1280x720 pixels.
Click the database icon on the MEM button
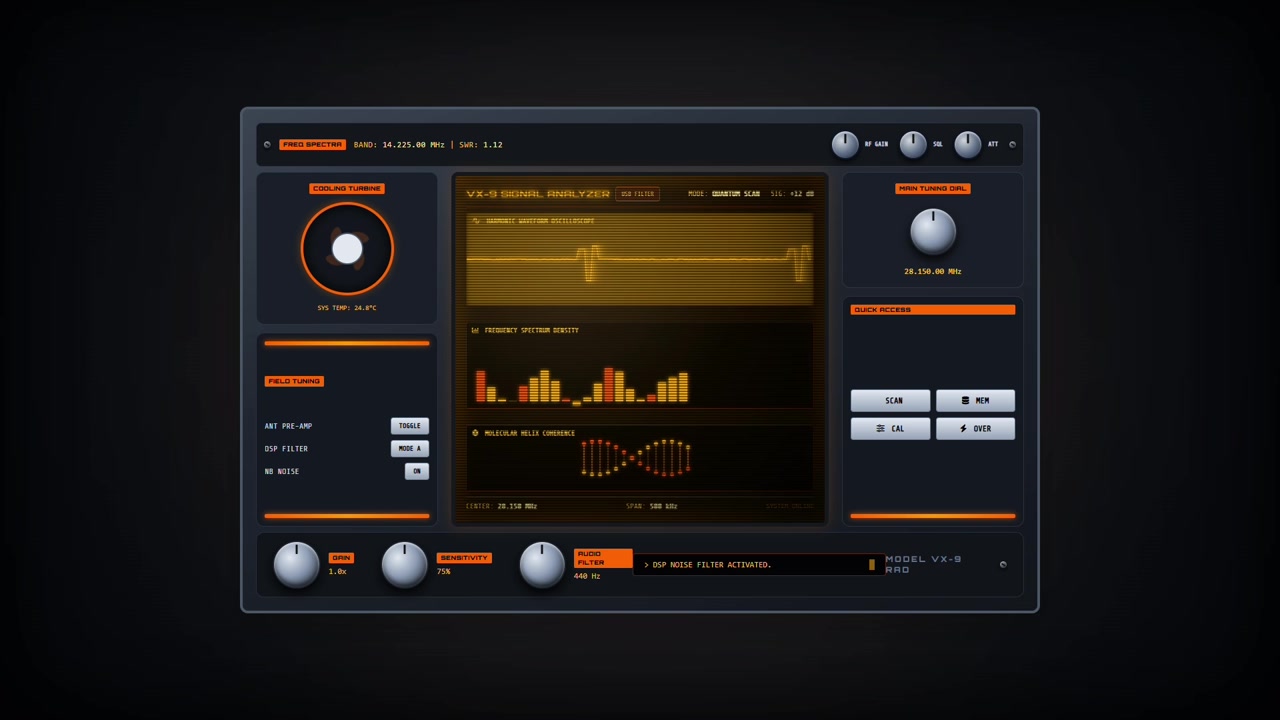[965, 401]
